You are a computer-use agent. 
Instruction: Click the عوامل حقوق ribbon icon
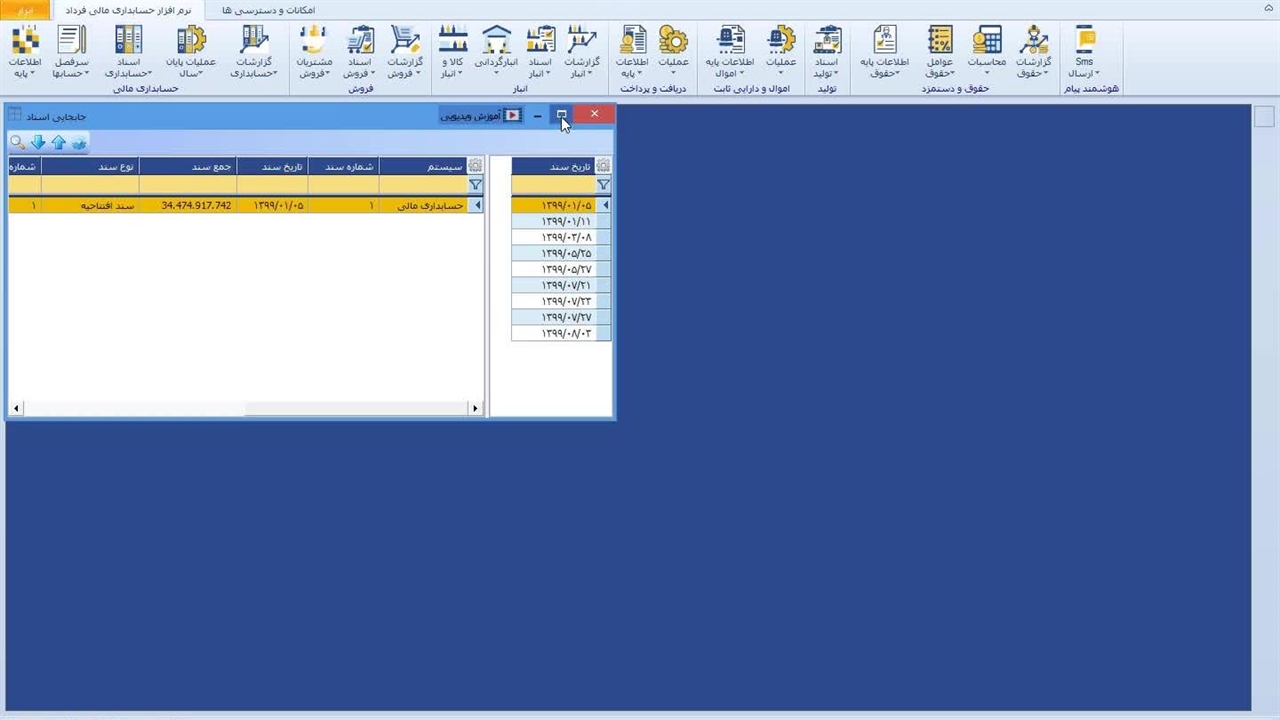click(939, 52)
